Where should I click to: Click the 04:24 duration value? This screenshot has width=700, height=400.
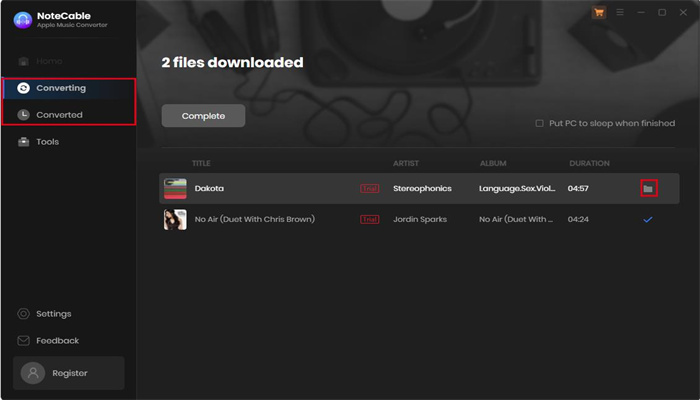[x=578, y=219]
